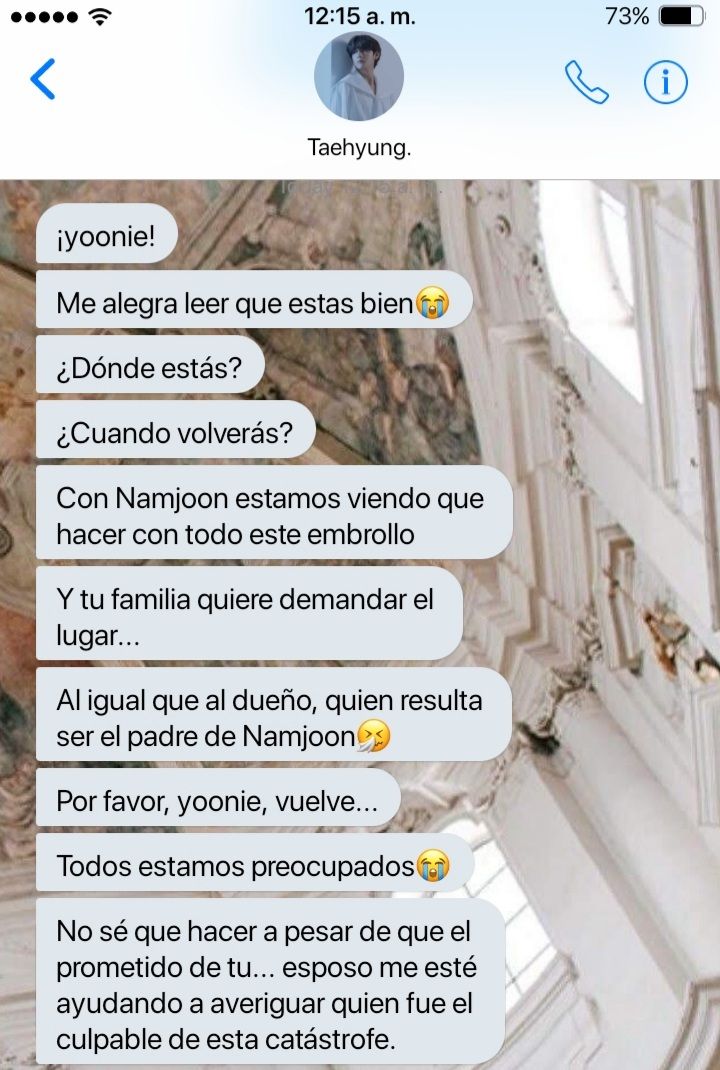Tap the Taehyung. contact name

(x=359, y=147)
